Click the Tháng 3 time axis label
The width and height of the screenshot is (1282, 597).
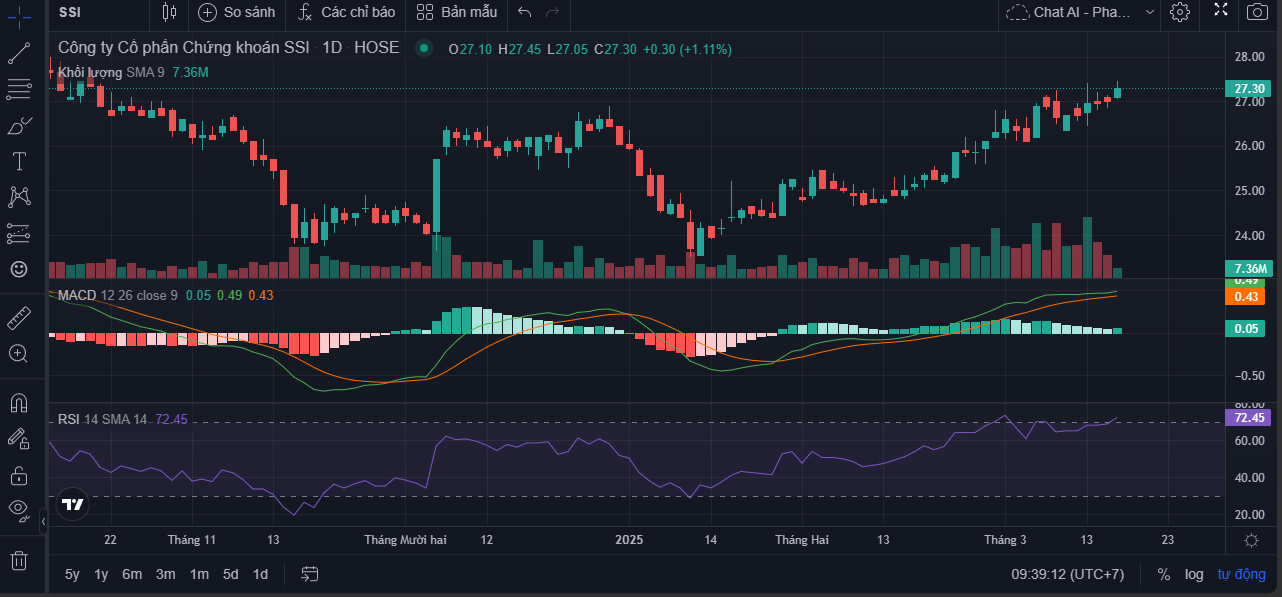tap(1005, 540)
